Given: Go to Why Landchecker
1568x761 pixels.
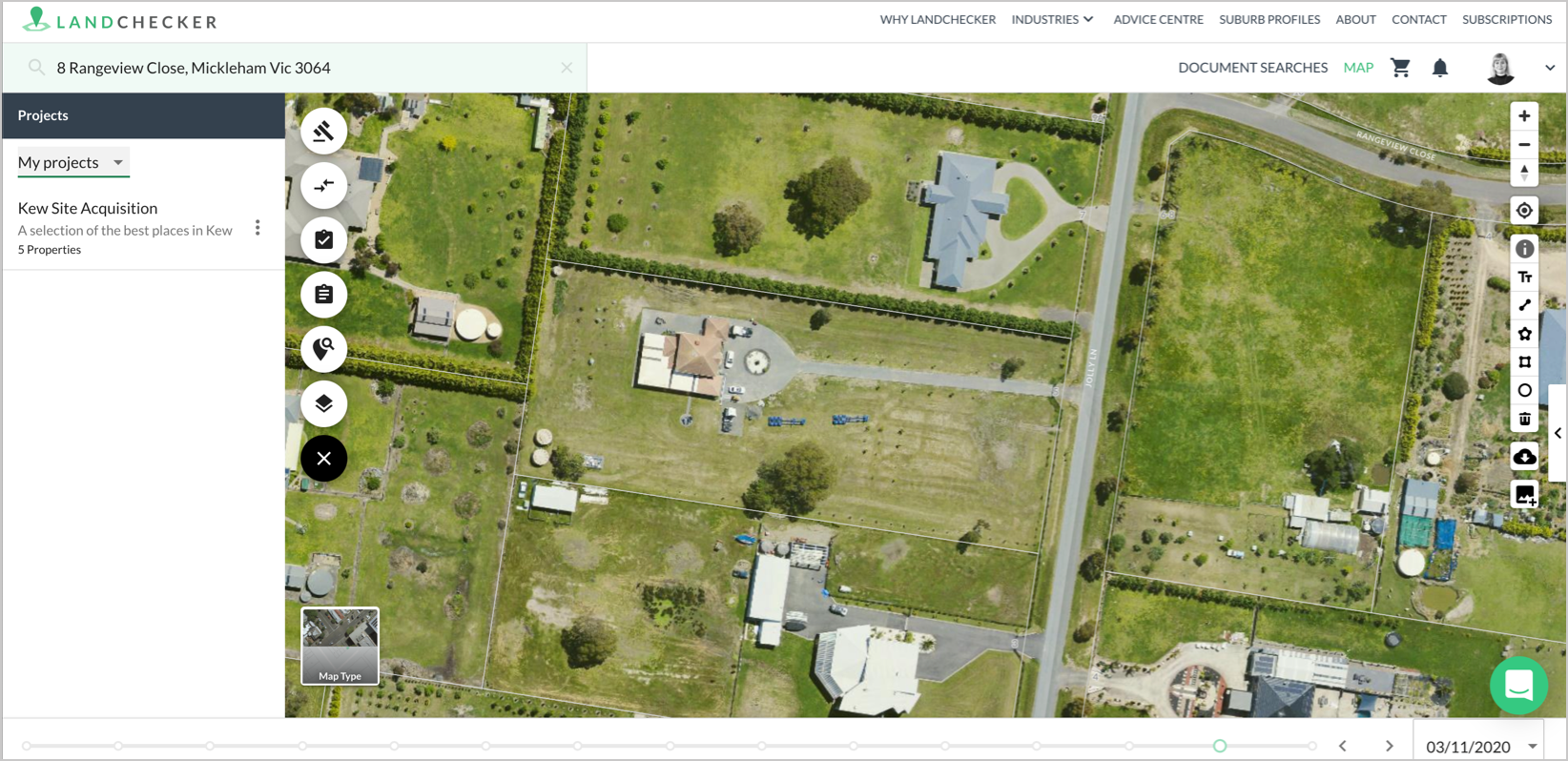Looking at the screenshot, I should click(x=938, y=19).
